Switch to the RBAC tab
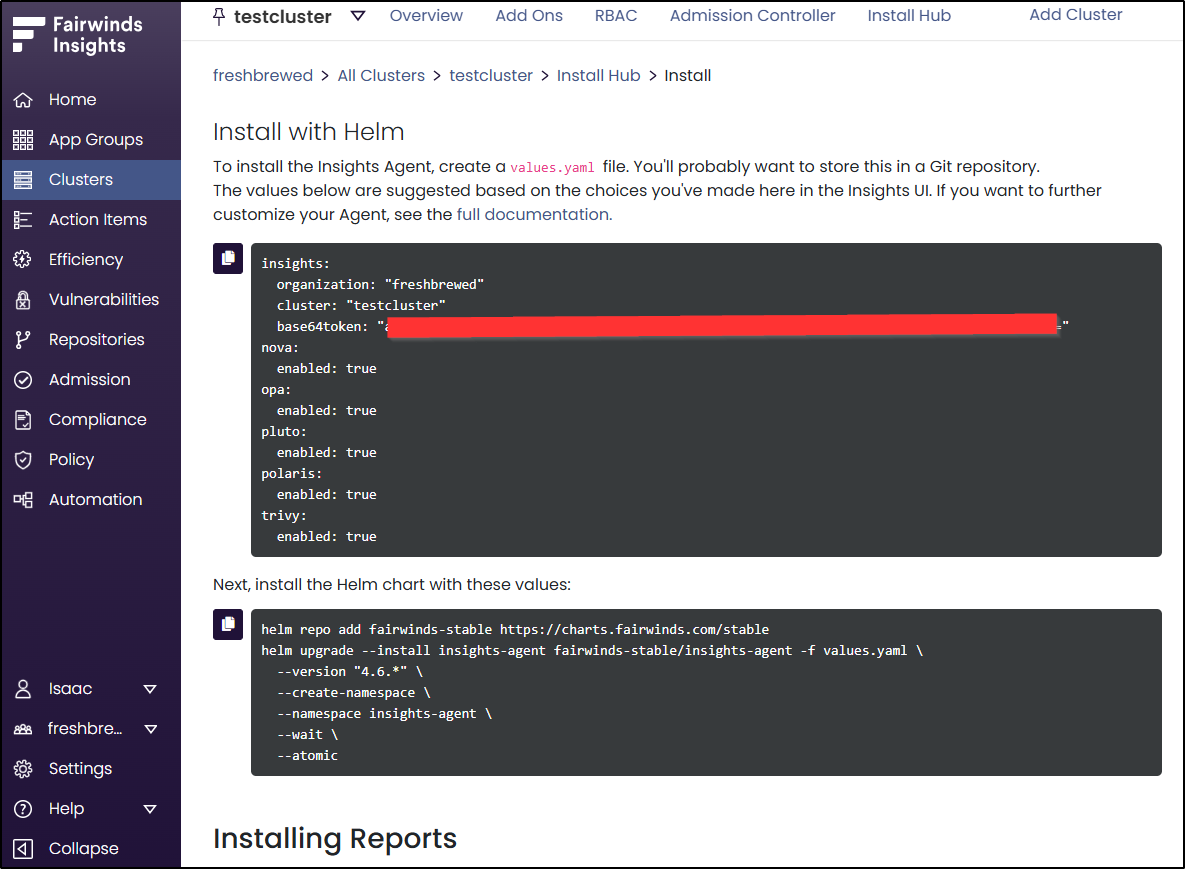The image size is (1185, 869). pos(616,16)
